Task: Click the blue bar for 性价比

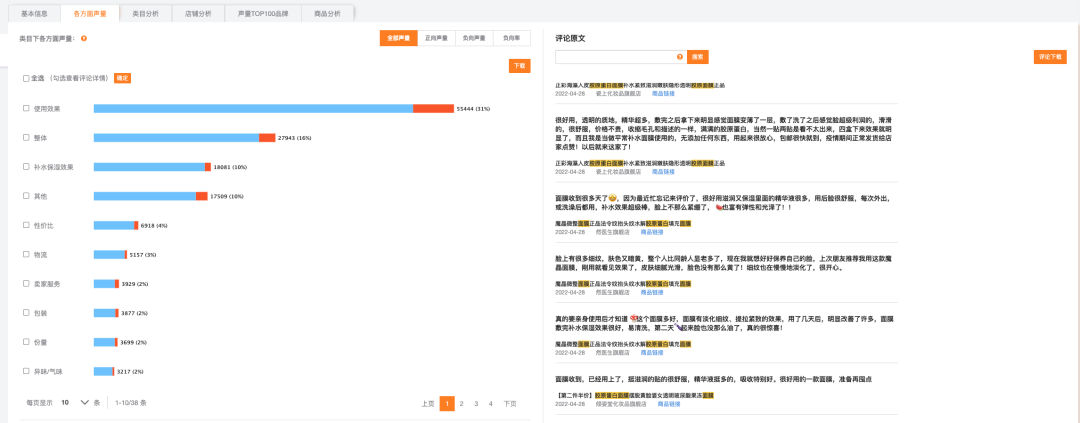Action: click(x=114, y=225)
